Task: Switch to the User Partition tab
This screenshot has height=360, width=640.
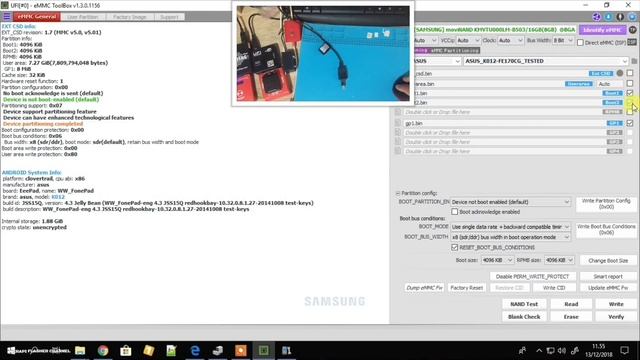Action: point(83,17)
